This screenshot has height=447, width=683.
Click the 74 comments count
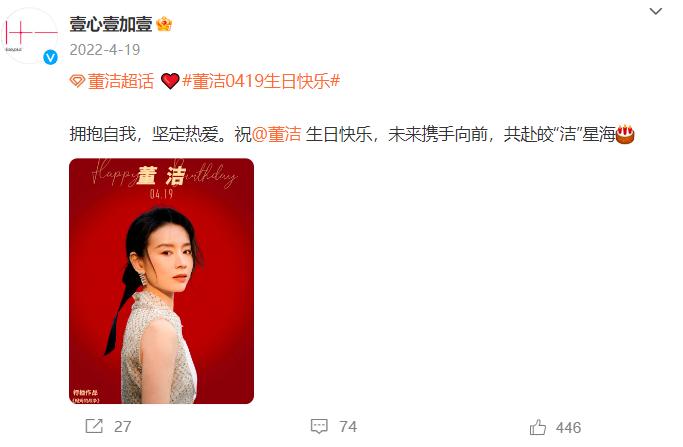(x=348, y=427)
